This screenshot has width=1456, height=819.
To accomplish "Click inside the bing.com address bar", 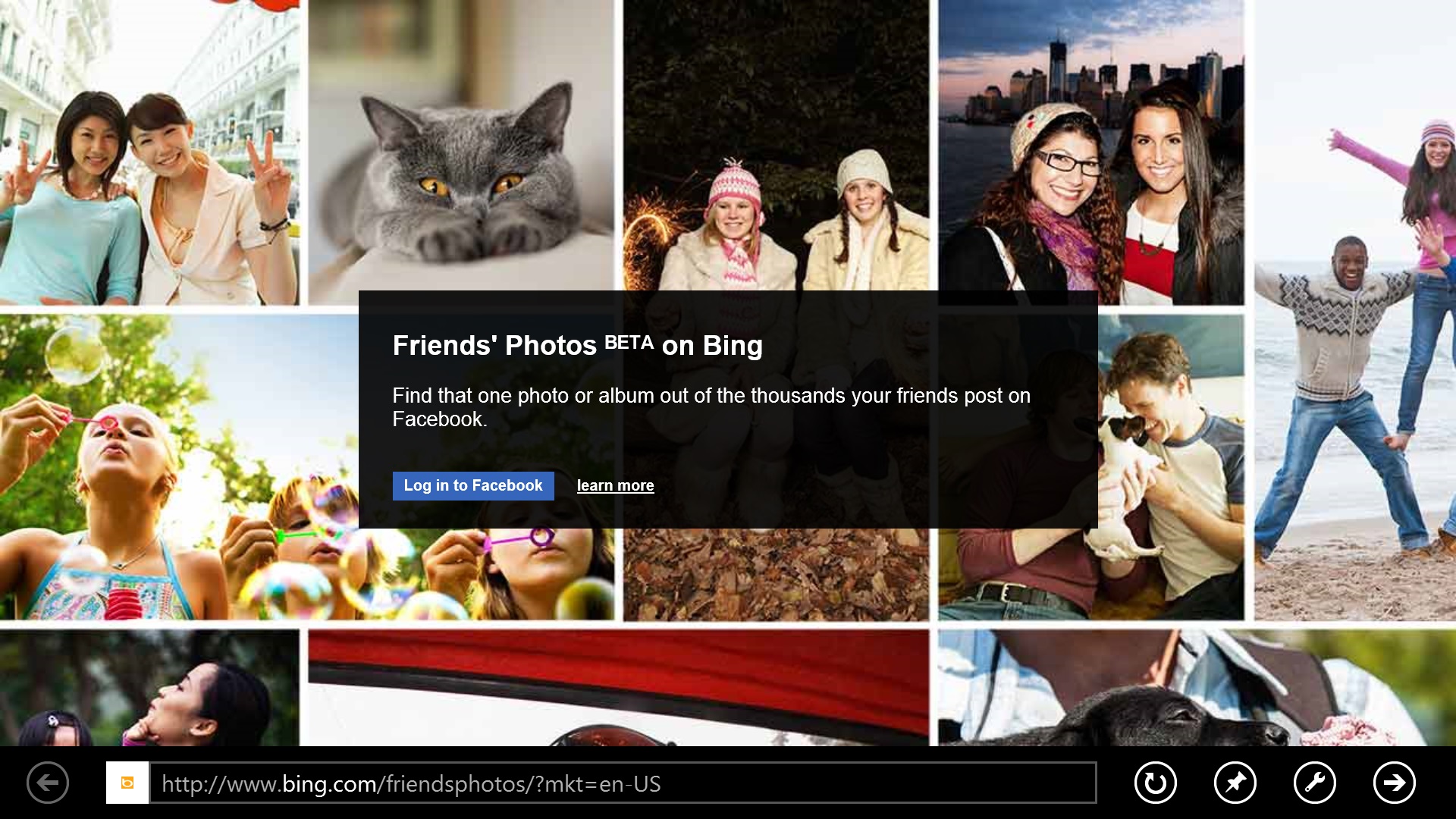I will pyautogui.click(x=623, y=783).
